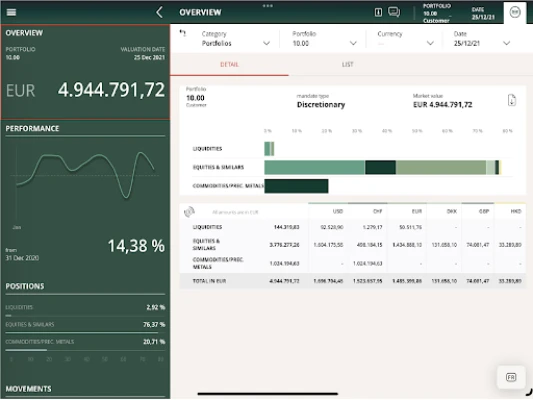
Task: Click the currency globe icon in table header
Action: point(189,212)
